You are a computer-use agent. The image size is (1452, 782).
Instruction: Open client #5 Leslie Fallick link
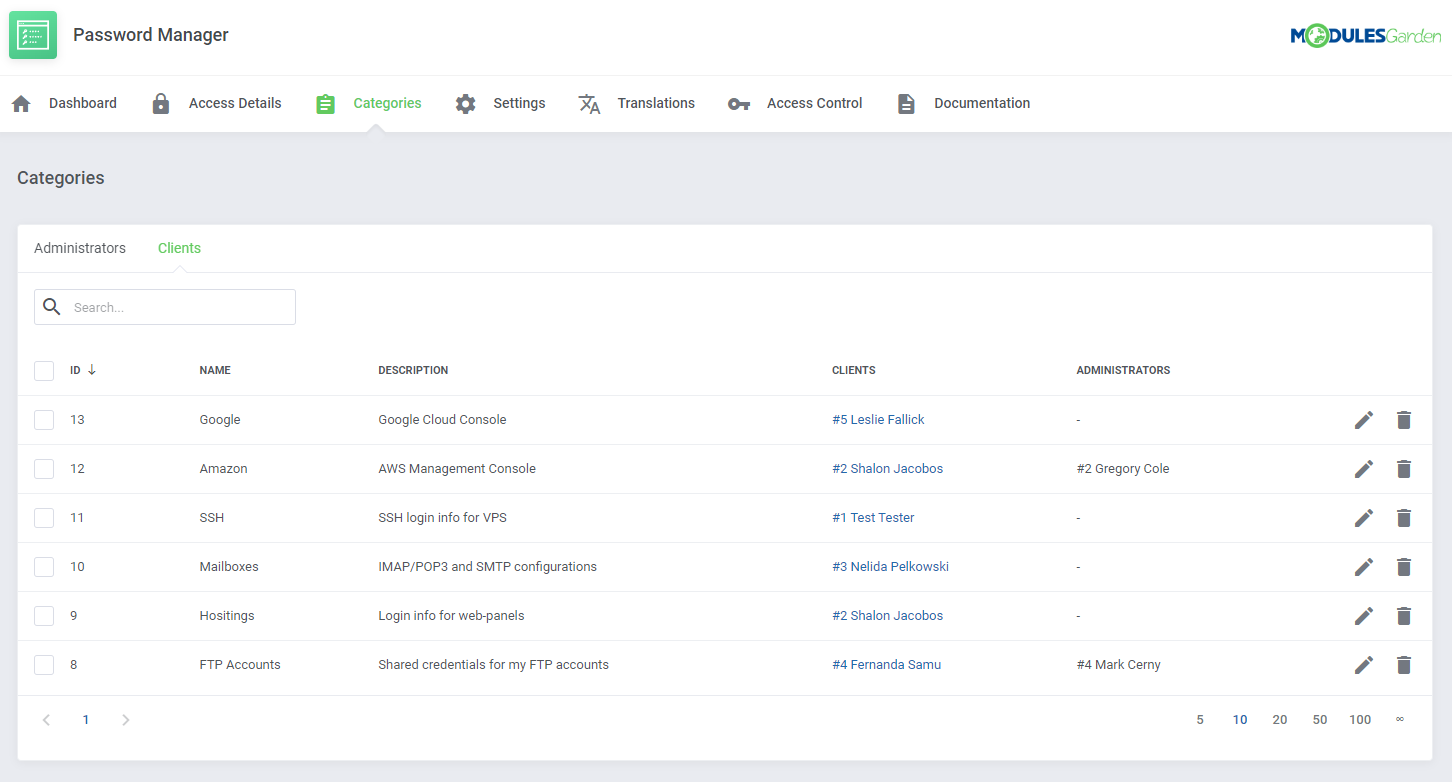pos(878,420)
